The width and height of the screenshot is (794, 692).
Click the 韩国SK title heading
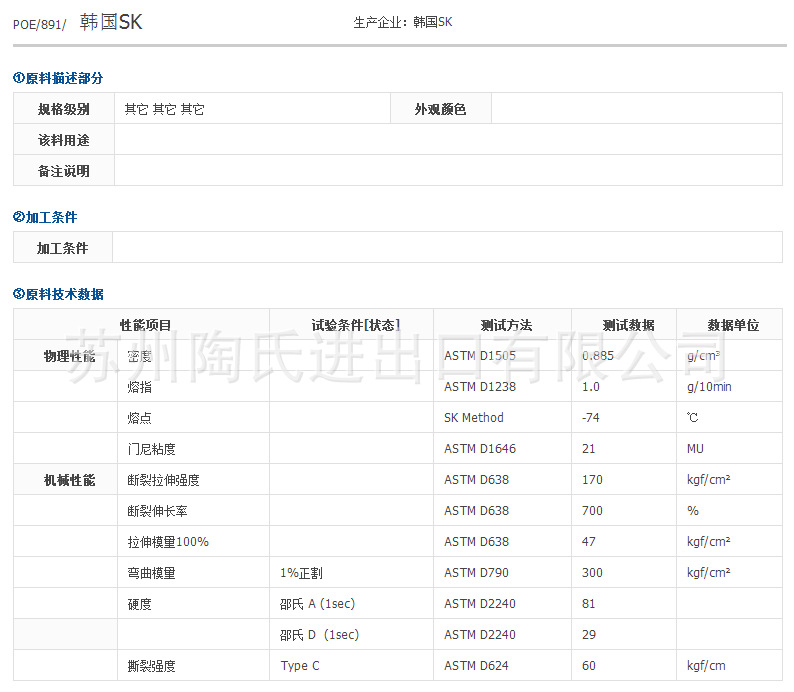[111, 22]
